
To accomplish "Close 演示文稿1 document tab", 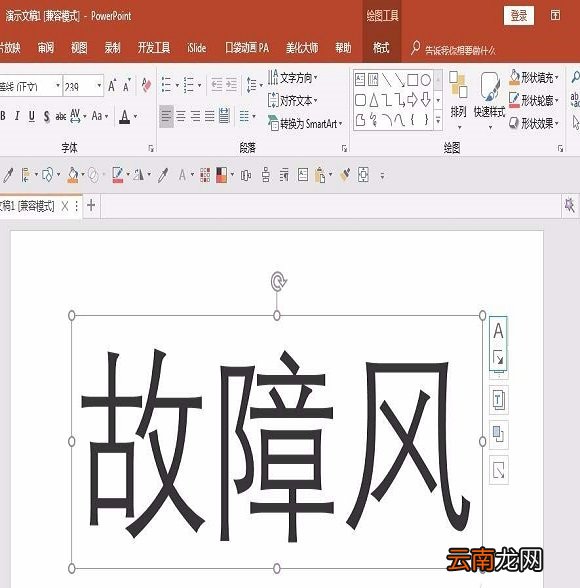I will tap(65, 206).
